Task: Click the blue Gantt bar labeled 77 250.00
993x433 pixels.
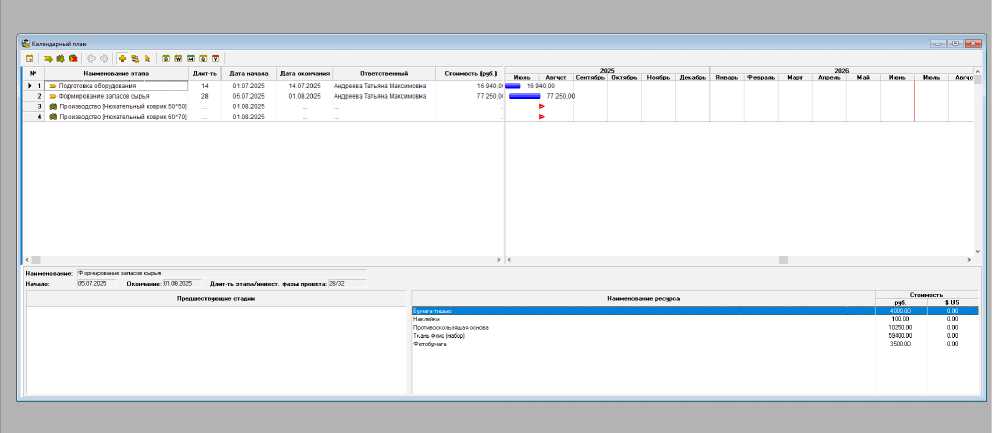Action: (524, 96)
